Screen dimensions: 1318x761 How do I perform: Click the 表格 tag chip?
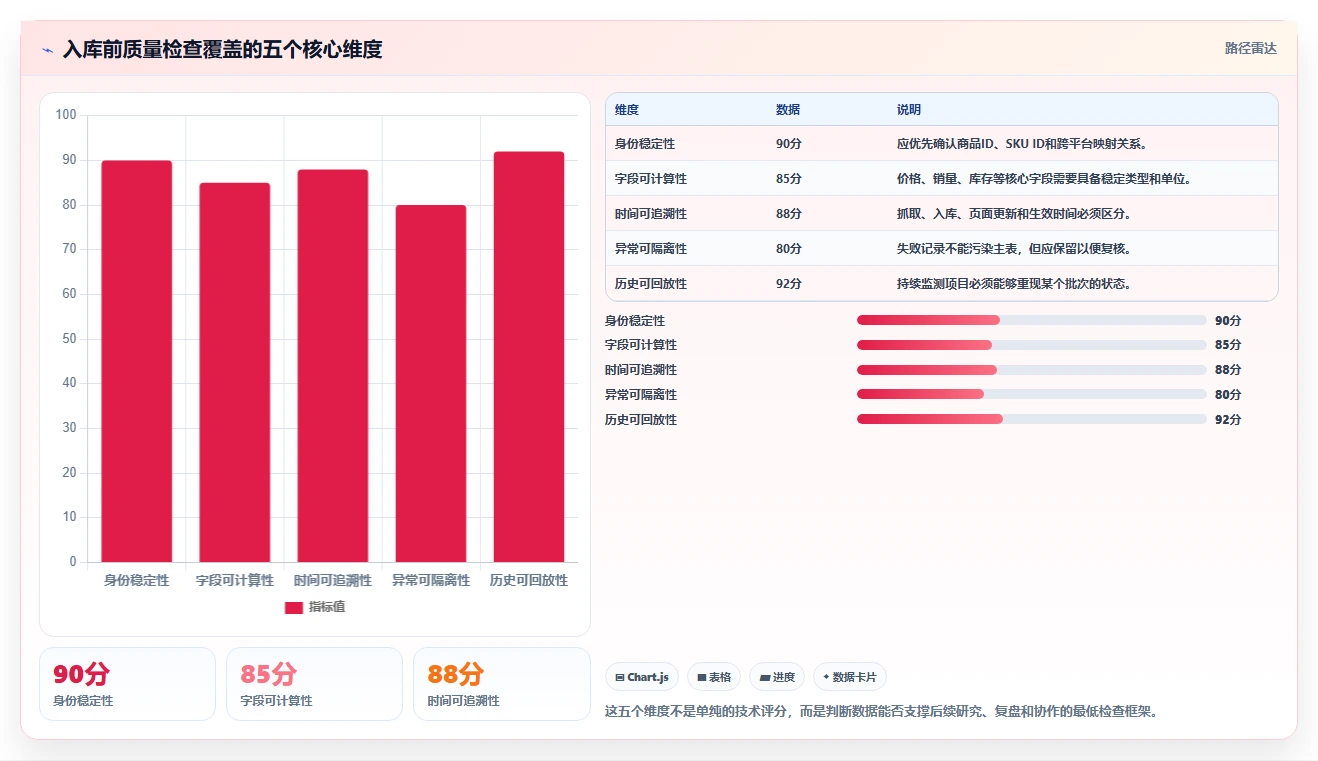coord(714,677)
